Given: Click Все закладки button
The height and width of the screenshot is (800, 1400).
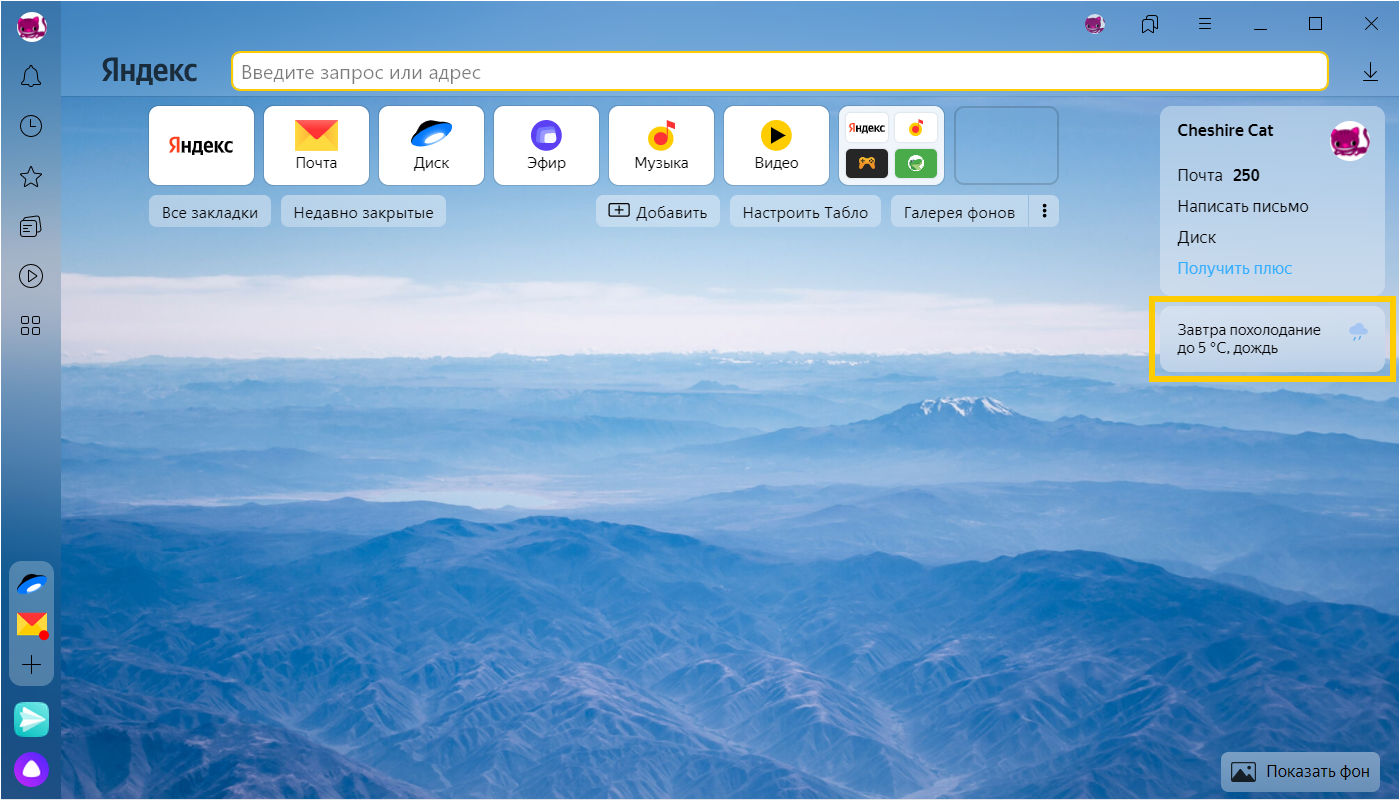Looking at the screenshot, I should coord(210,212).
